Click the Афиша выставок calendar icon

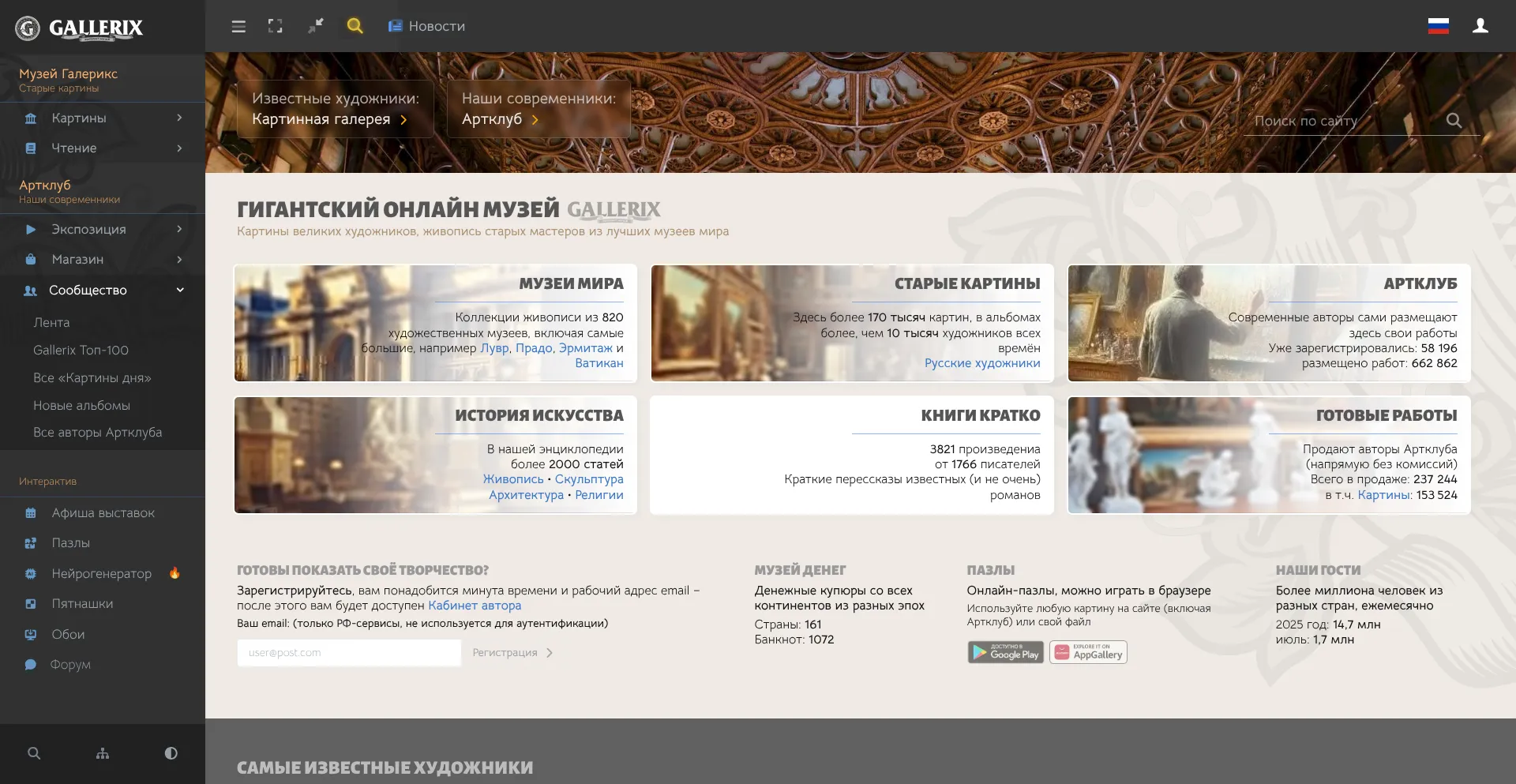click(31, 513)
